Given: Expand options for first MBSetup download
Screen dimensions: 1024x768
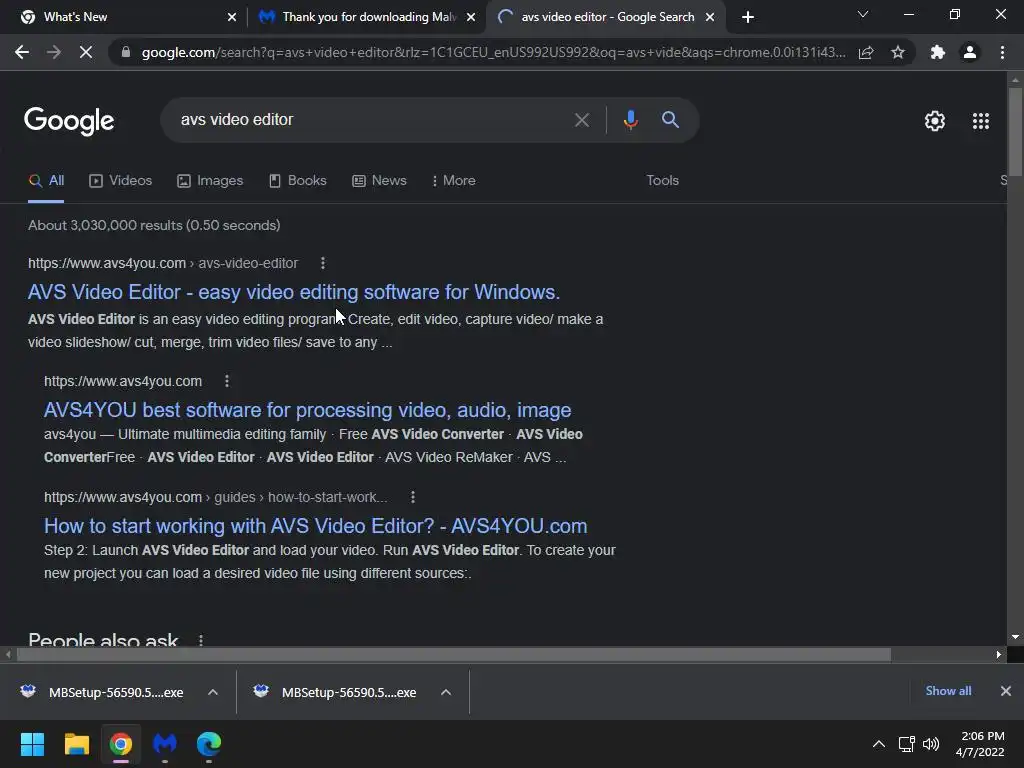Looking at the screenshot, I should click(x=213, y=692).
